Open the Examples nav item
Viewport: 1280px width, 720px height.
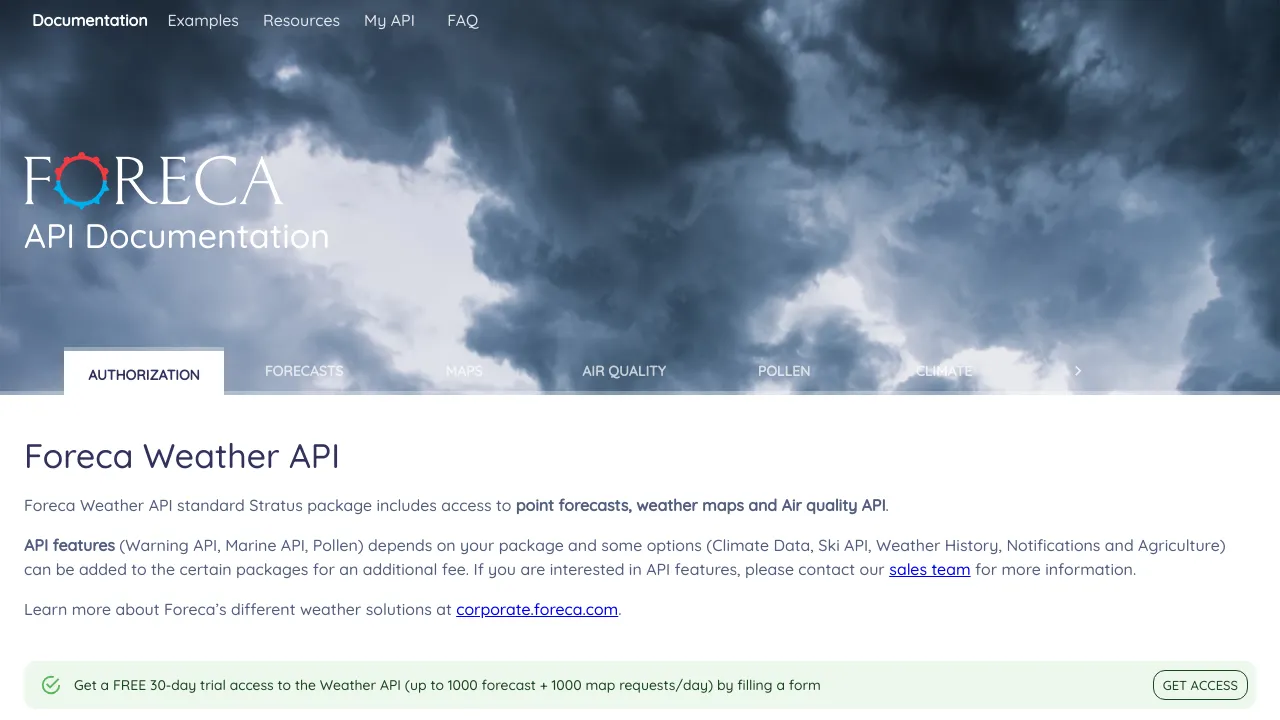pyautogui.click(x=203, y=20)
